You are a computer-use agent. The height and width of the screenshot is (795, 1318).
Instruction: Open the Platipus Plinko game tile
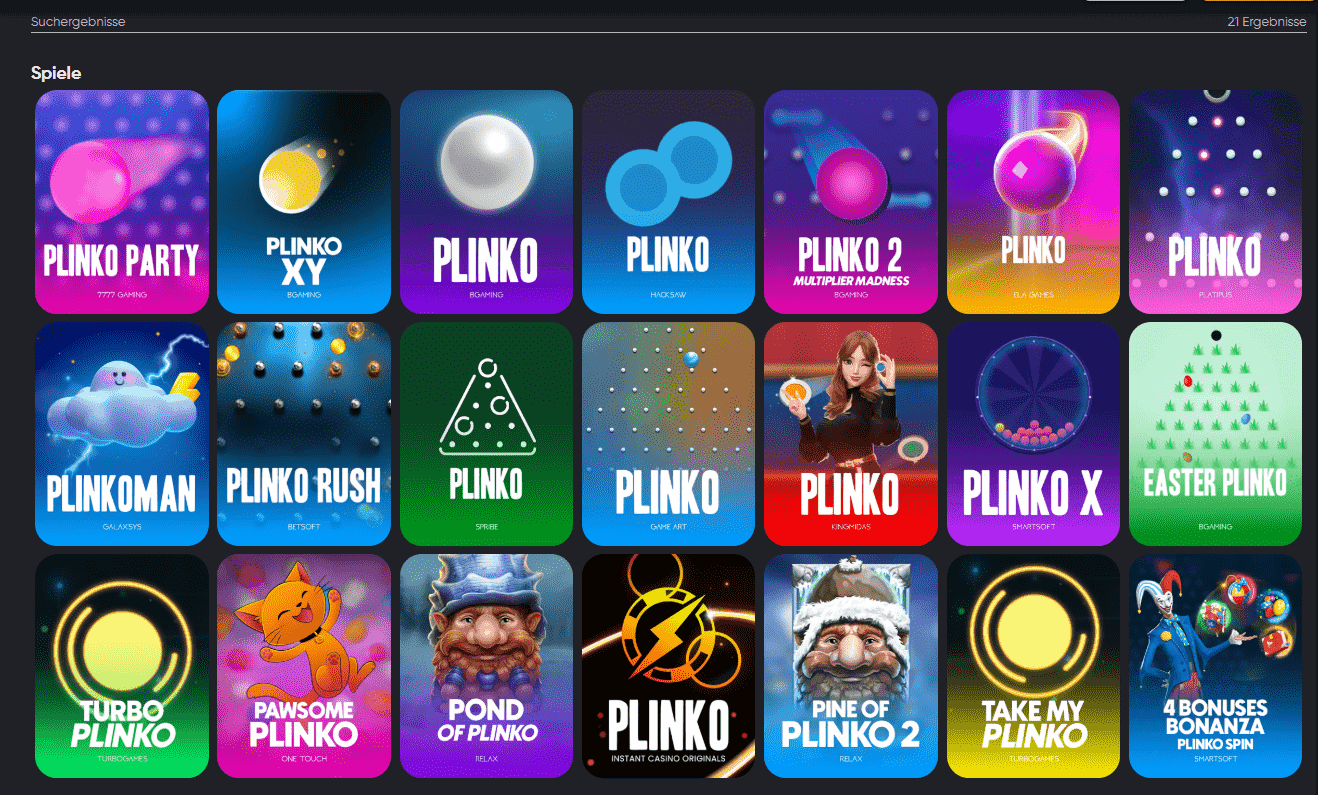tap(1216, 202)
